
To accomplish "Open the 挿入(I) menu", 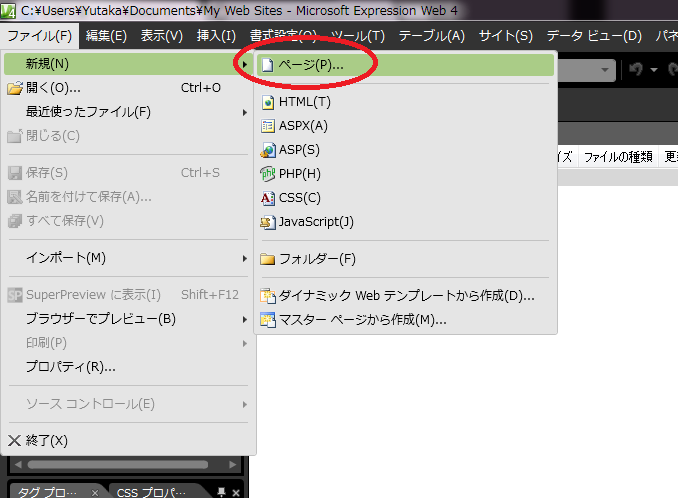I will [x=216, y=36].
